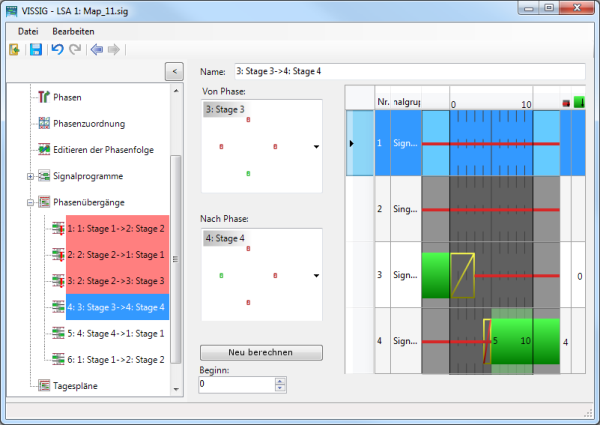This screenshot has width=600, height=425.
Task: Collapse the Phasenübergänge tree node
Action: (x=29, y=202)
